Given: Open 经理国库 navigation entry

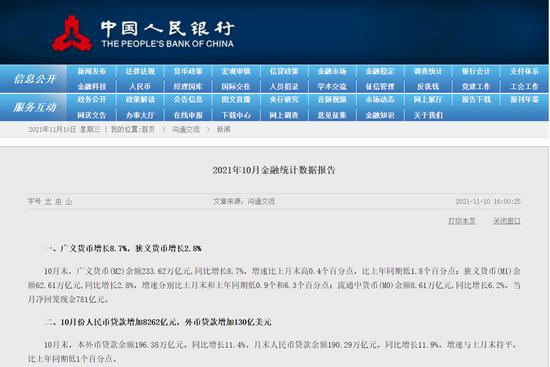Looking at the screenshot, I should [188, 86].
